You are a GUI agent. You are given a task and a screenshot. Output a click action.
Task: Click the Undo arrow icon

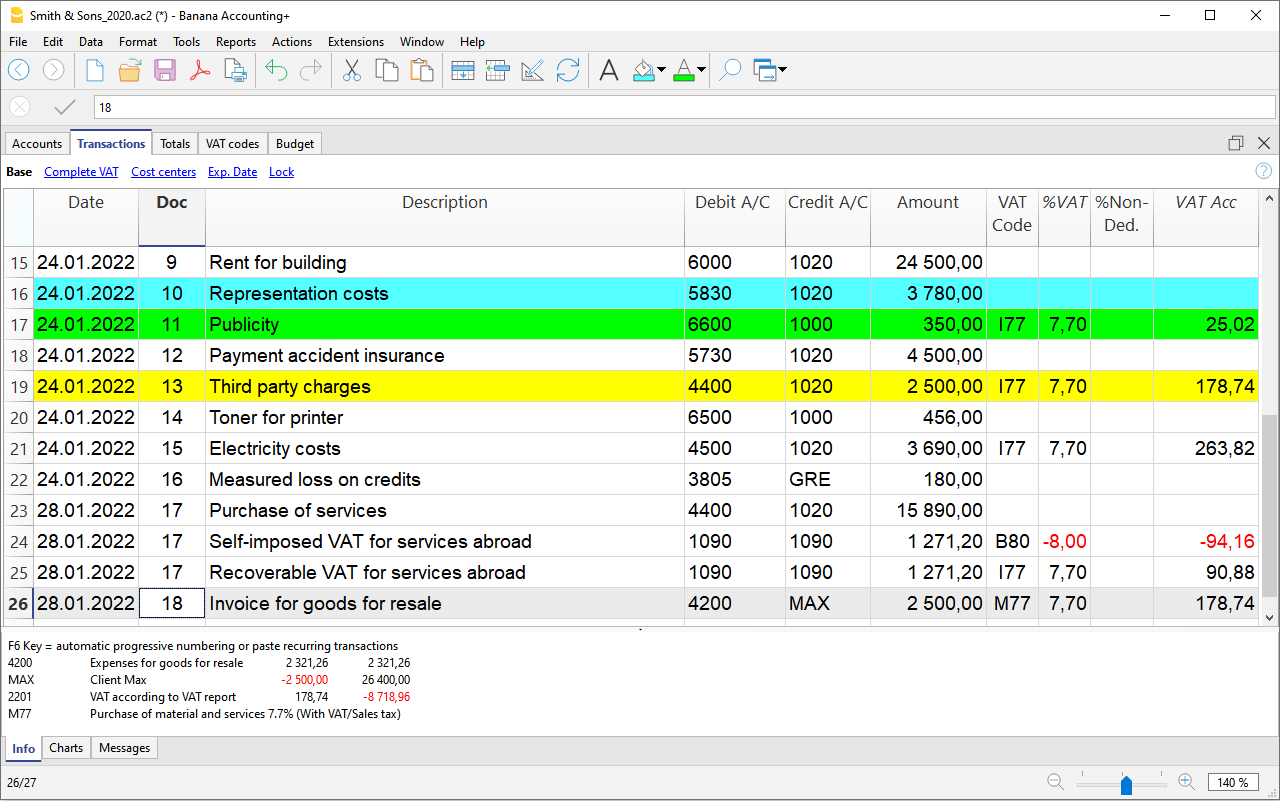(x=276, y=70)
